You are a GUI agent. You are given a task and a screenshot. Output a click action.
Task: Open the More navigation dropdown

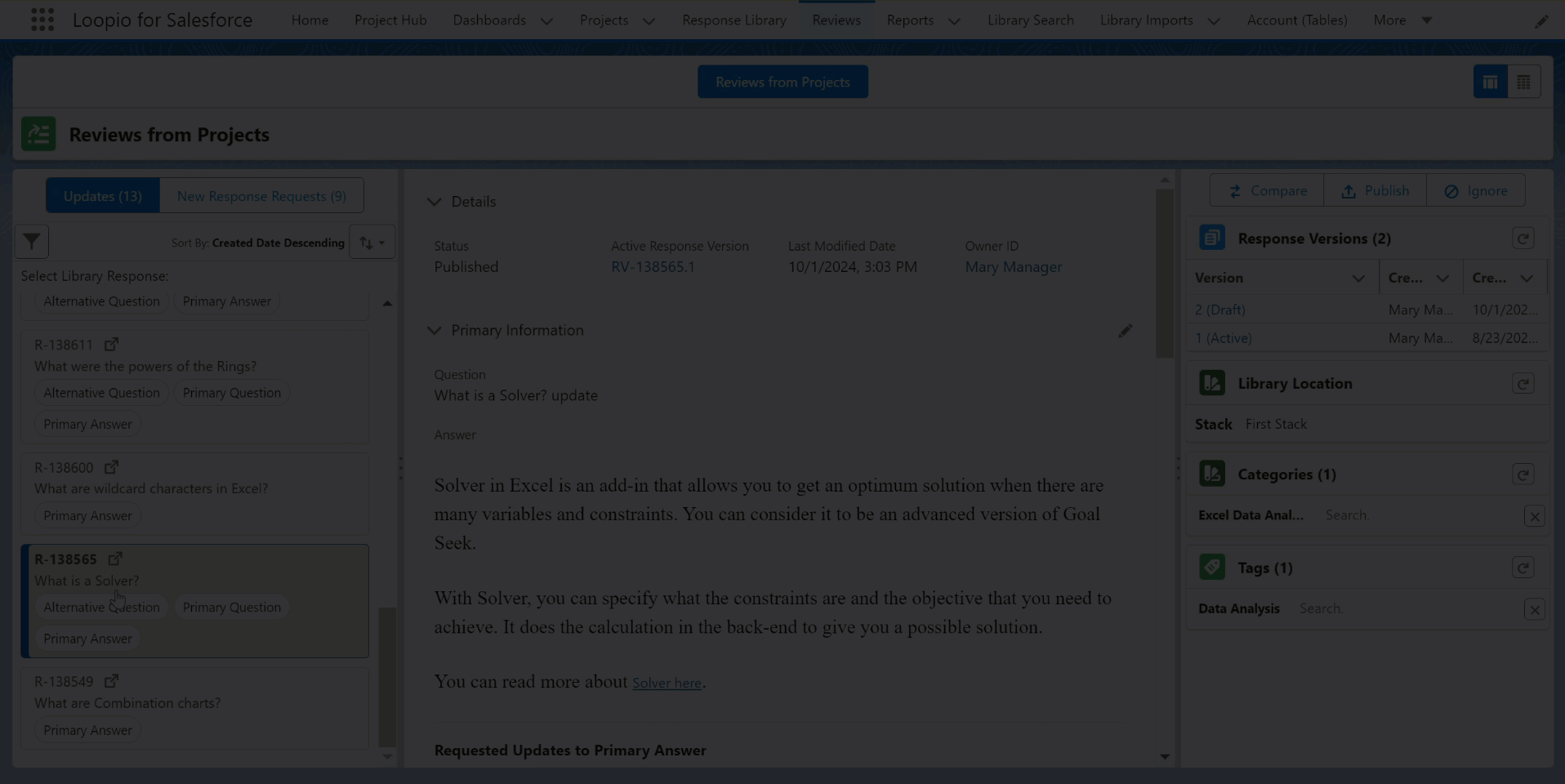pyautogui.click(x=1403, y=20)
